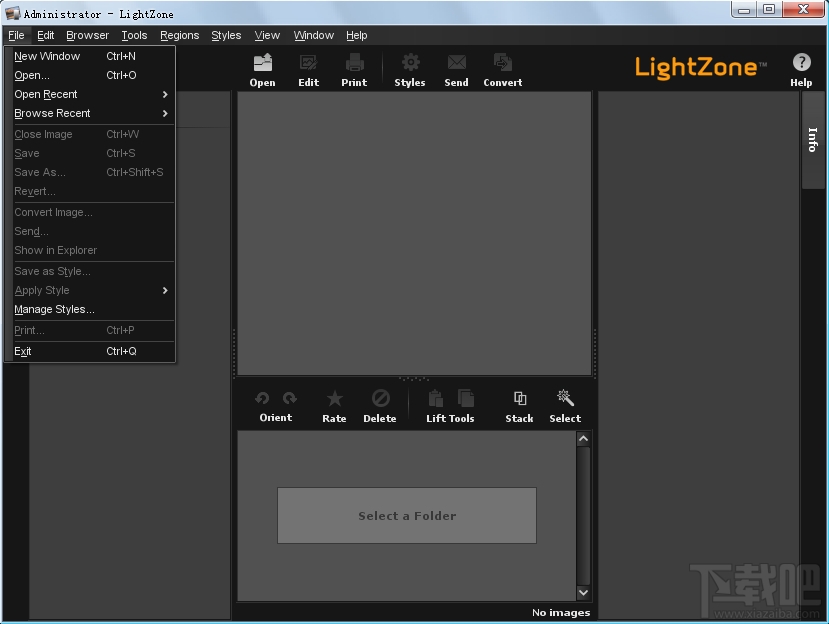This screenshot has width=829, height=624.
Task: Select the magic wand Select icon
Action: click(564, 397)
